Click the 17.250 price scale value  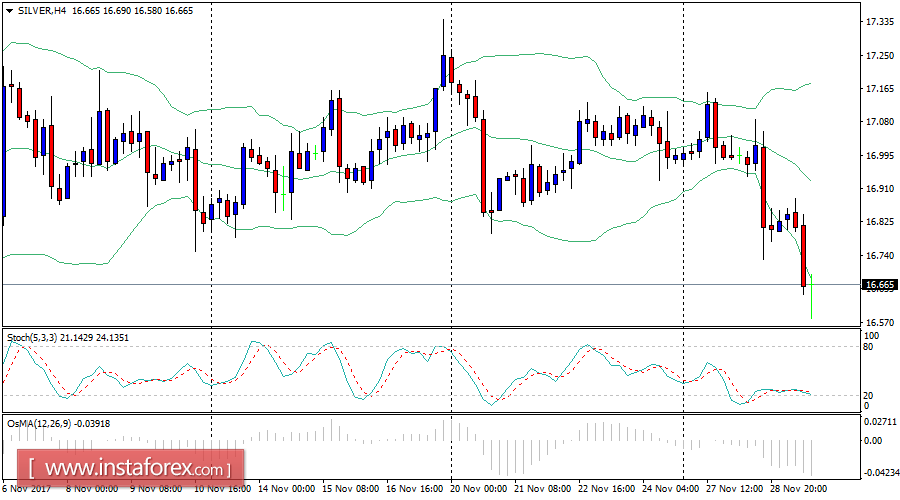coord(880,56)
